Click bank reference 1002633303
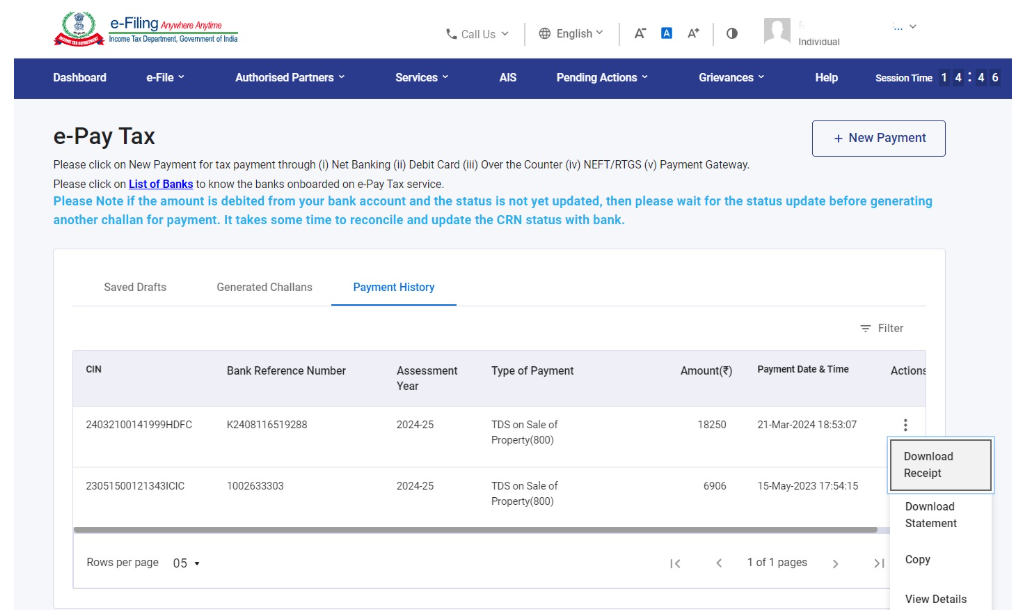The width and height of the screenshot is (1012, 612). click(255, 486)
